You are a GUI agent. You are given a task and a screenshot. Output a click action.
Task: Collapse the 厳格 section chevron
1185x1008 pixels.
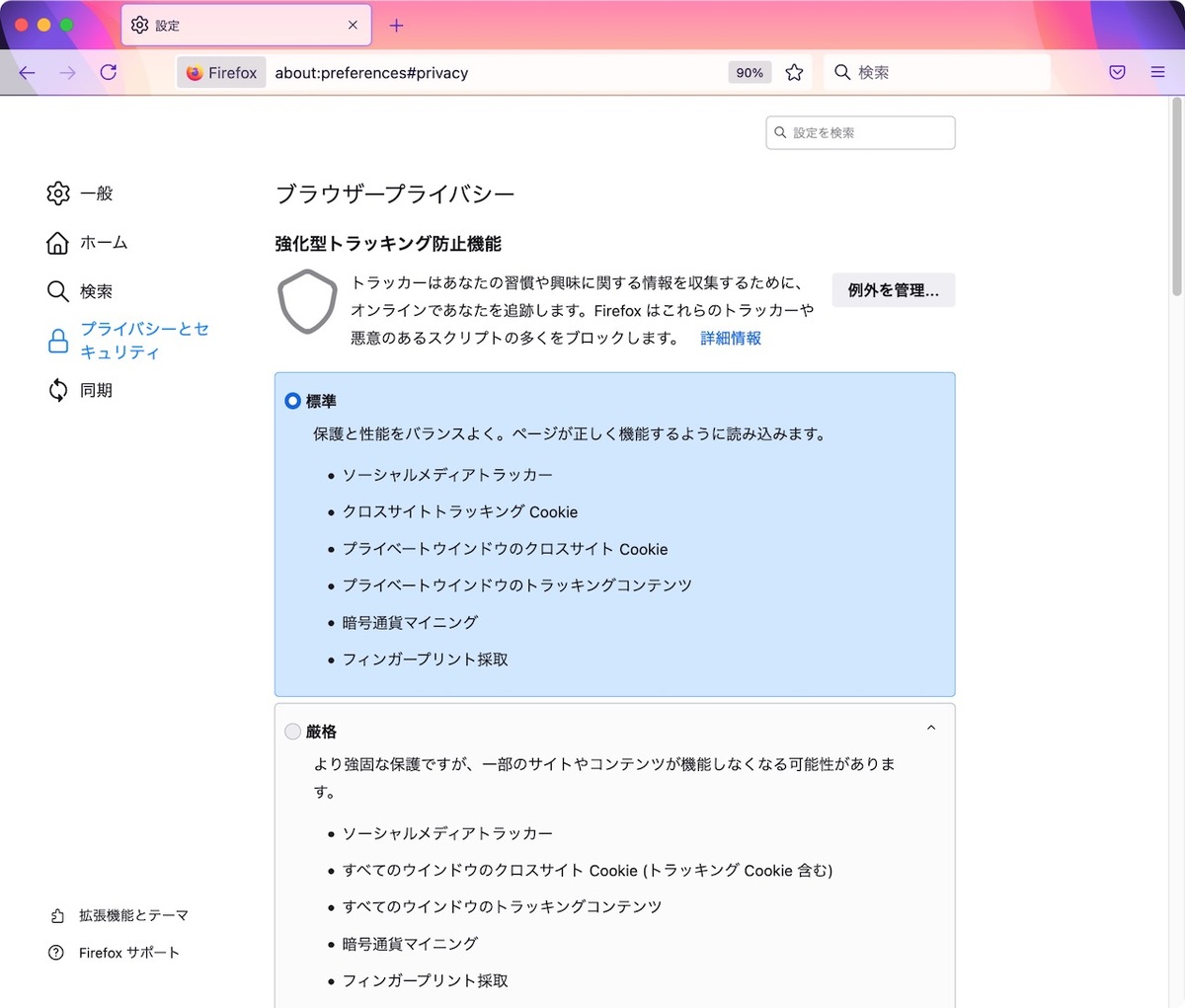931,729
